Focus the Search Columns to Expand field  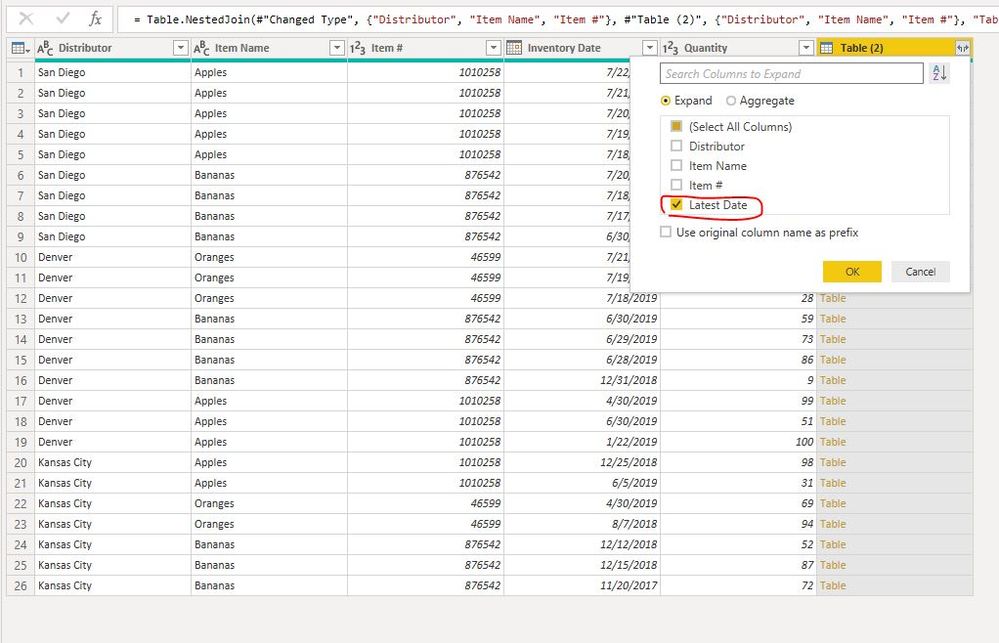point(791,73)
